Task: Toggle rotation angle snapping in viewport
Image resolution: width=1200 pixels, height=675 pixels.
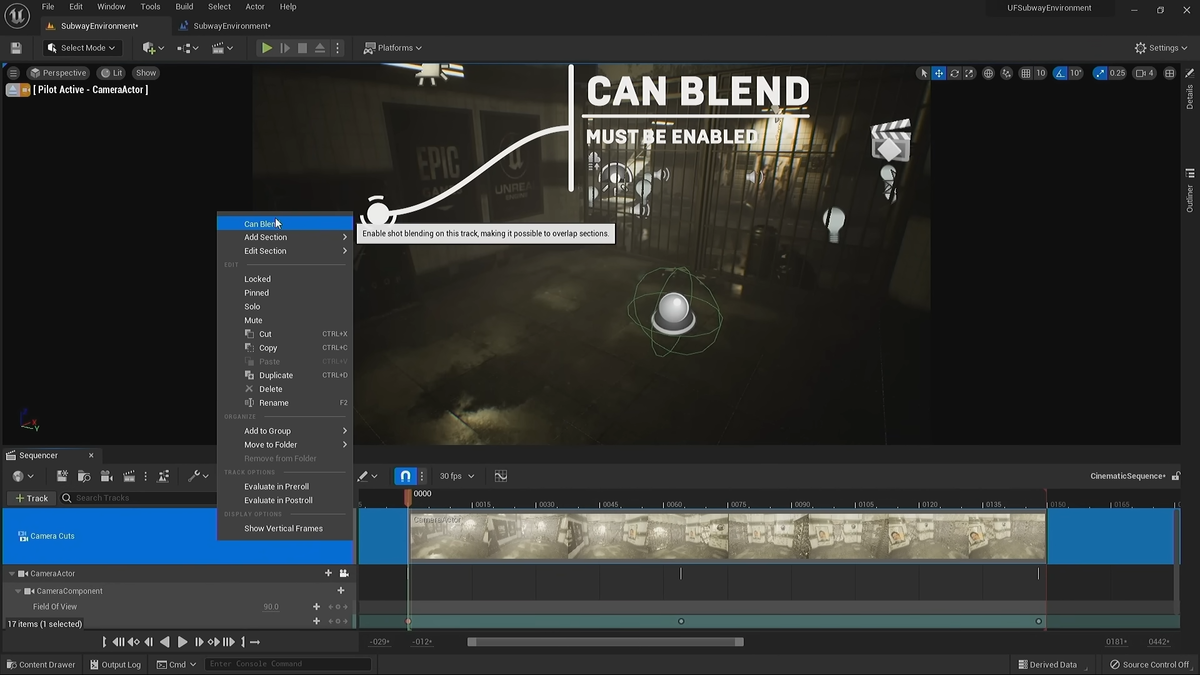Action: click(1060, 73)
